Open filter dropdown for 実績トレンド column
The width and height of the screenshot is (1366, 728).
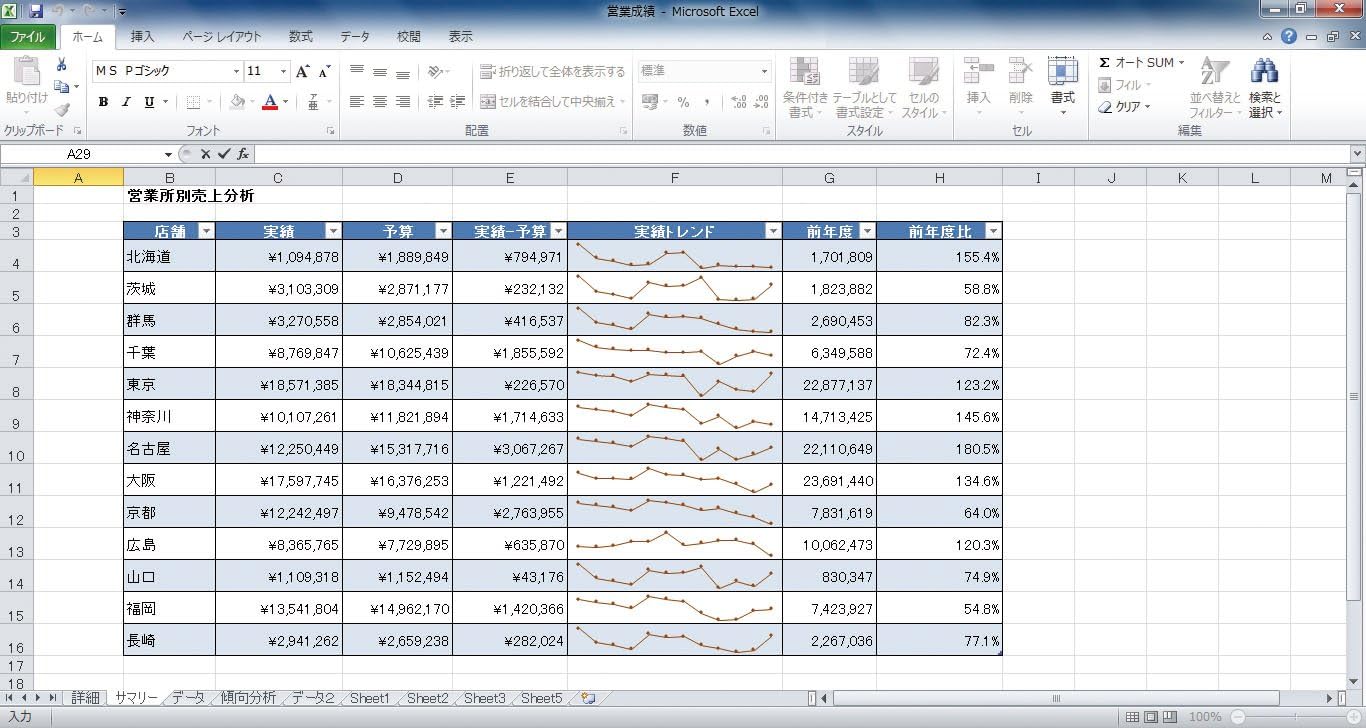(772, 231)
